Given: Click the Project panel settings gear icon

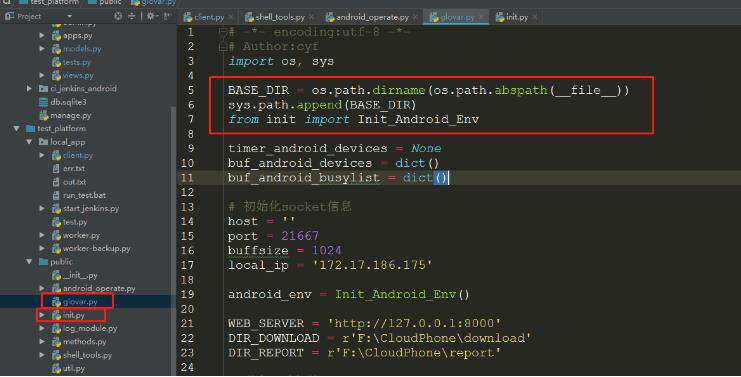Looking at the screenshot, I should tap(151, 16).
